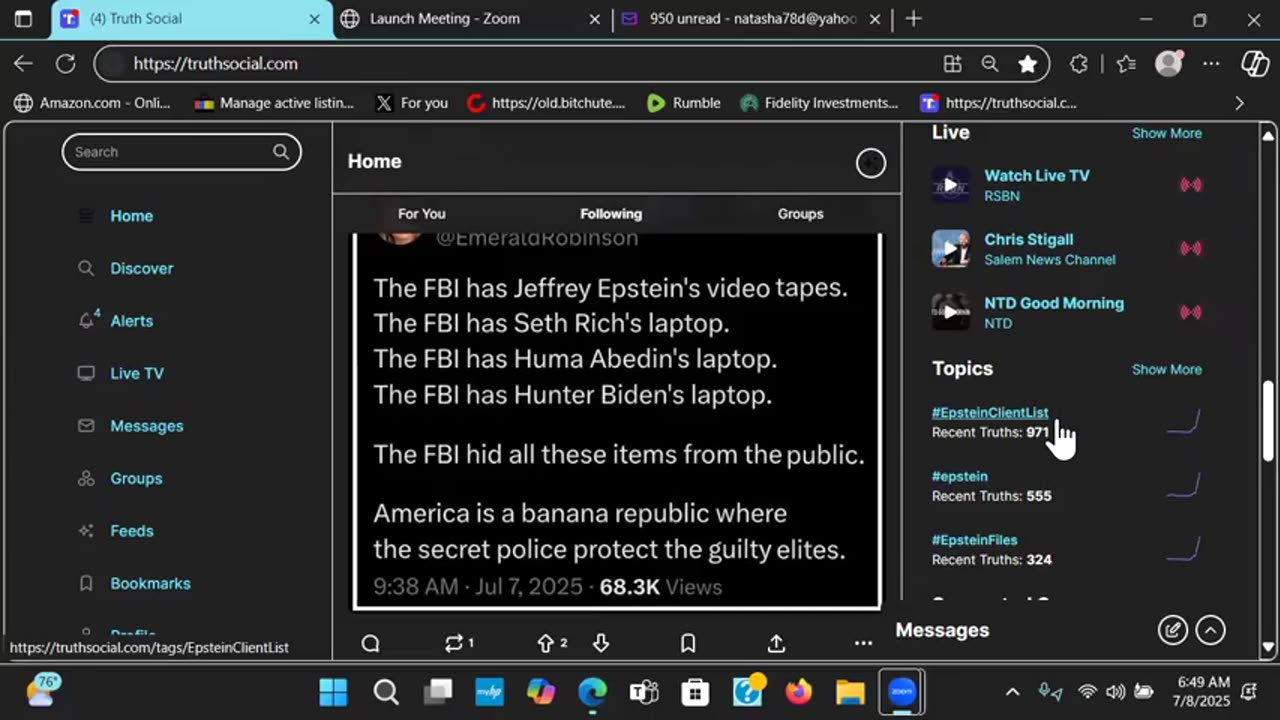Click the search magnifier in the search box
This screenshot has height=720, width=1280.
281,152
